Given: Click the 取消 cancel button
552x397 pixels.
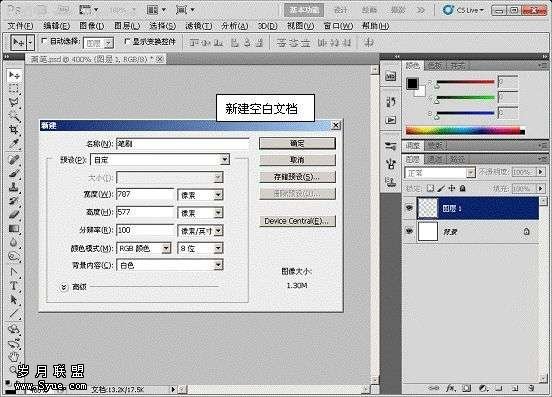Looking at the screenshot, I should tap(297, 160).
